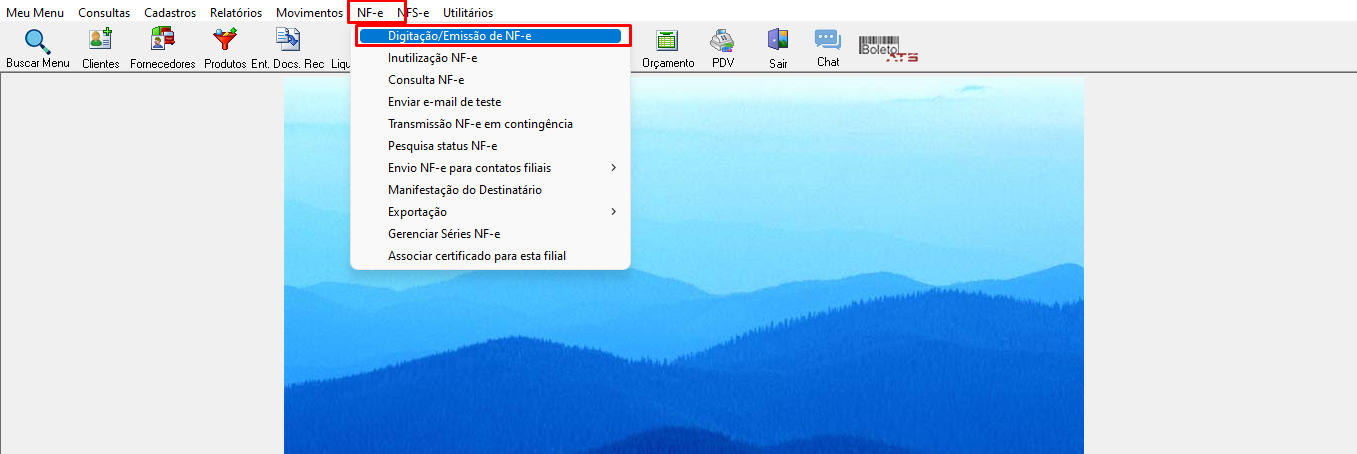Click the Sair exit icon
This screenshot has width=1357, height=454.
point(778,41)
